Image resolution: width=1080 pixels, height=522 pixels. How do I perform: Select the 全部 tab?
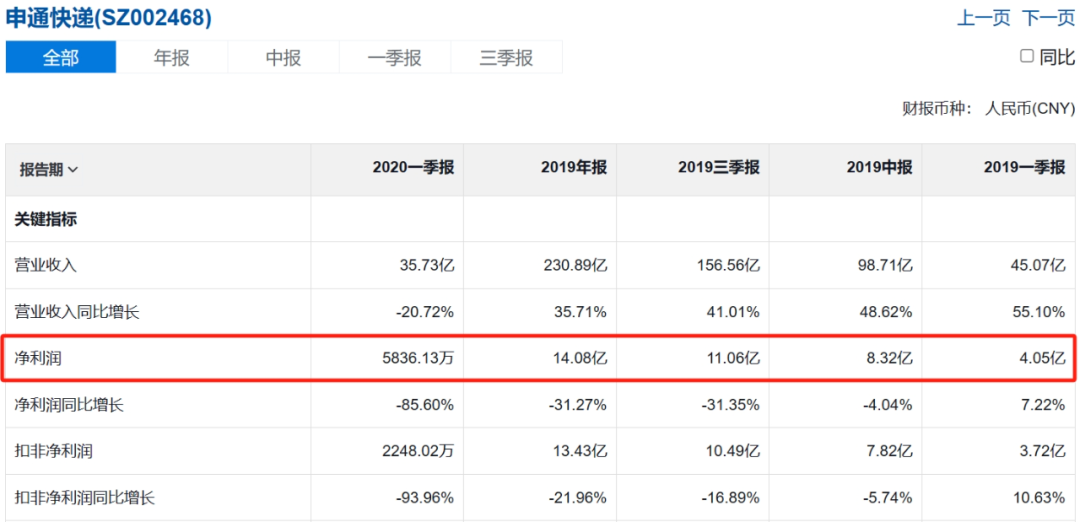click(x=61, y=57)
